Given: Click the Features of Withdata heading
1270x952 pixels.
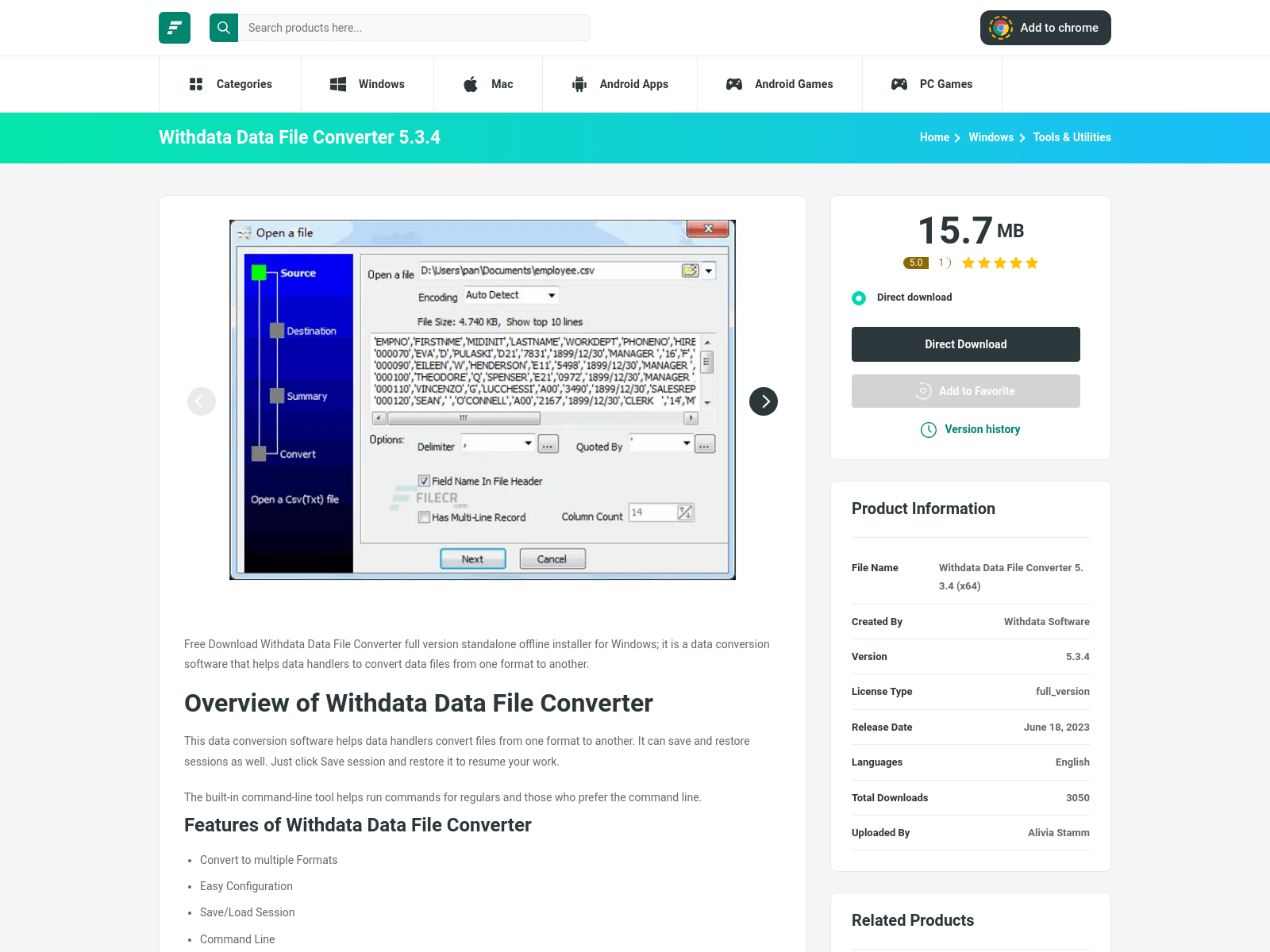Looking at the screenshot, I should pos(358,825).
